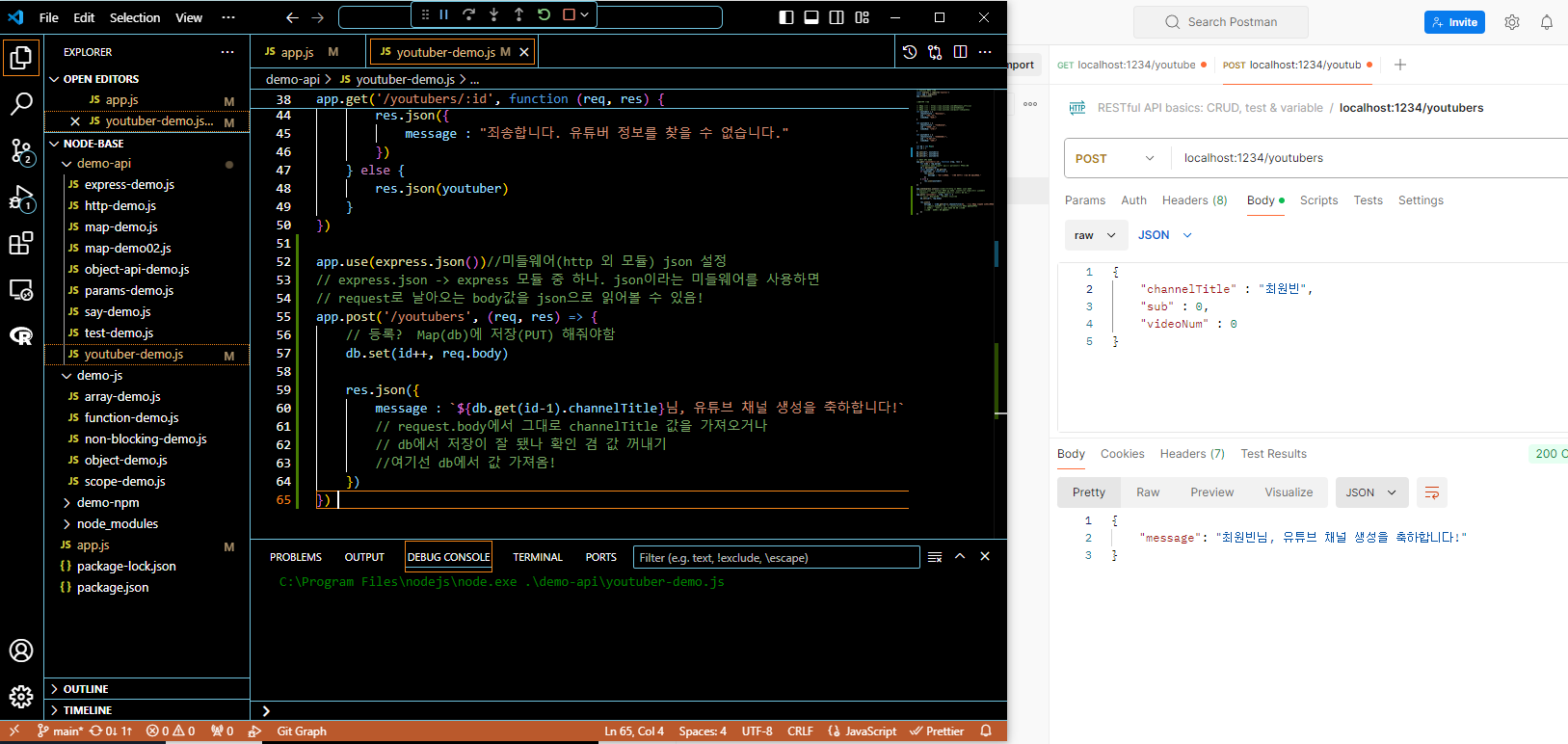Switch to the PROBLEMS panel tab
Viewport: 1568px width, 744px height.
pos(296,557)
